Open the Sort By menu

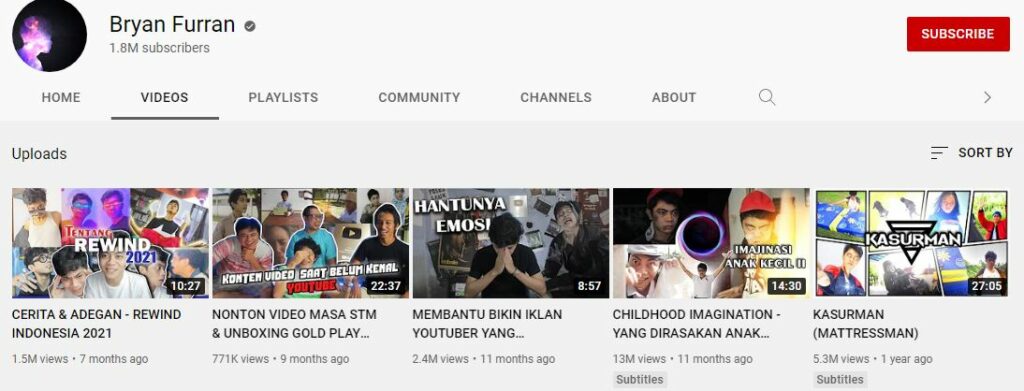click(971, 153)
